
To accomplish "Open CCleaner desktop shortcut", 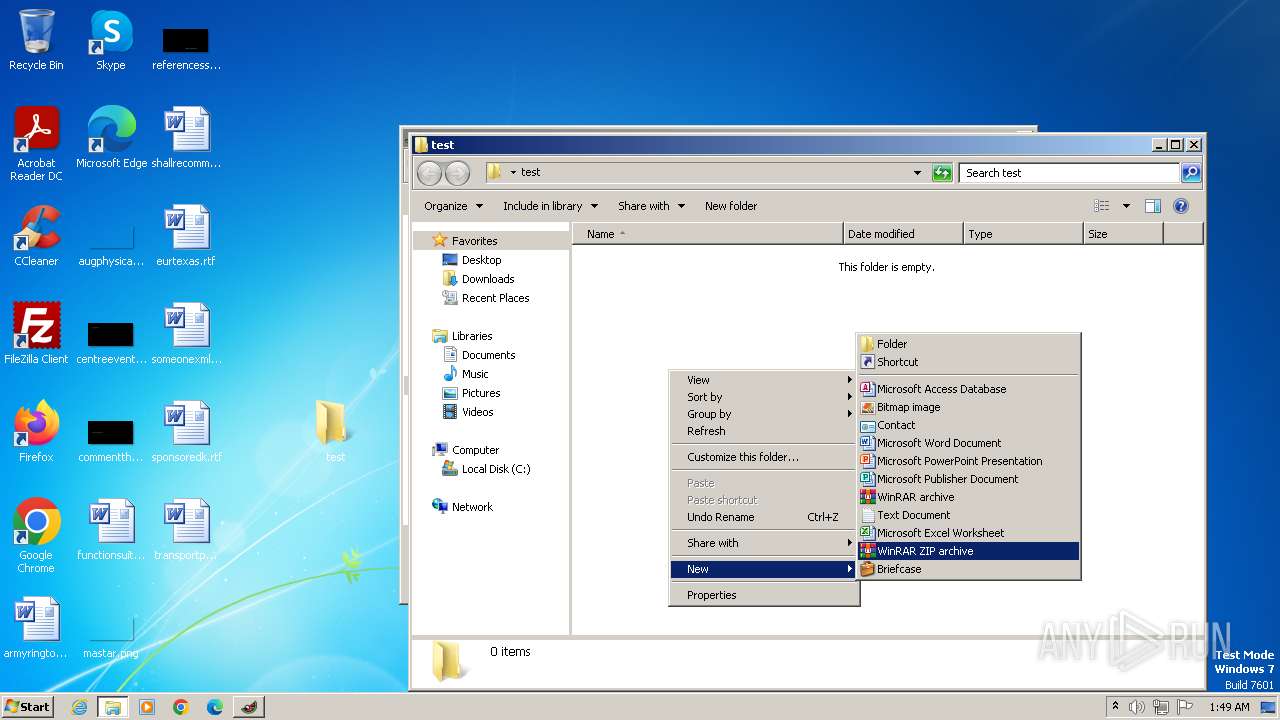I will point(36,236).
